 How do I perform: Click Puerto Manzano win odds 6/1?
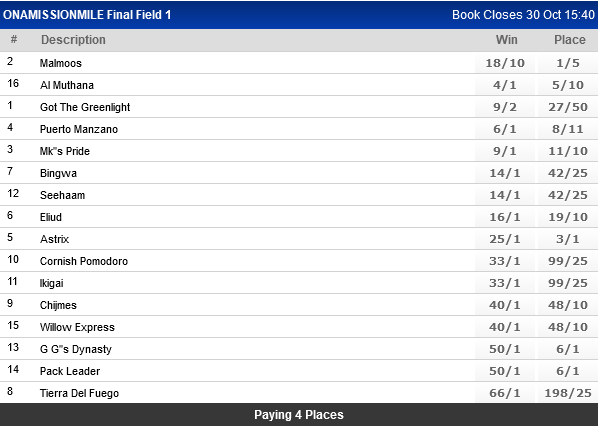[x=506, y=129]
